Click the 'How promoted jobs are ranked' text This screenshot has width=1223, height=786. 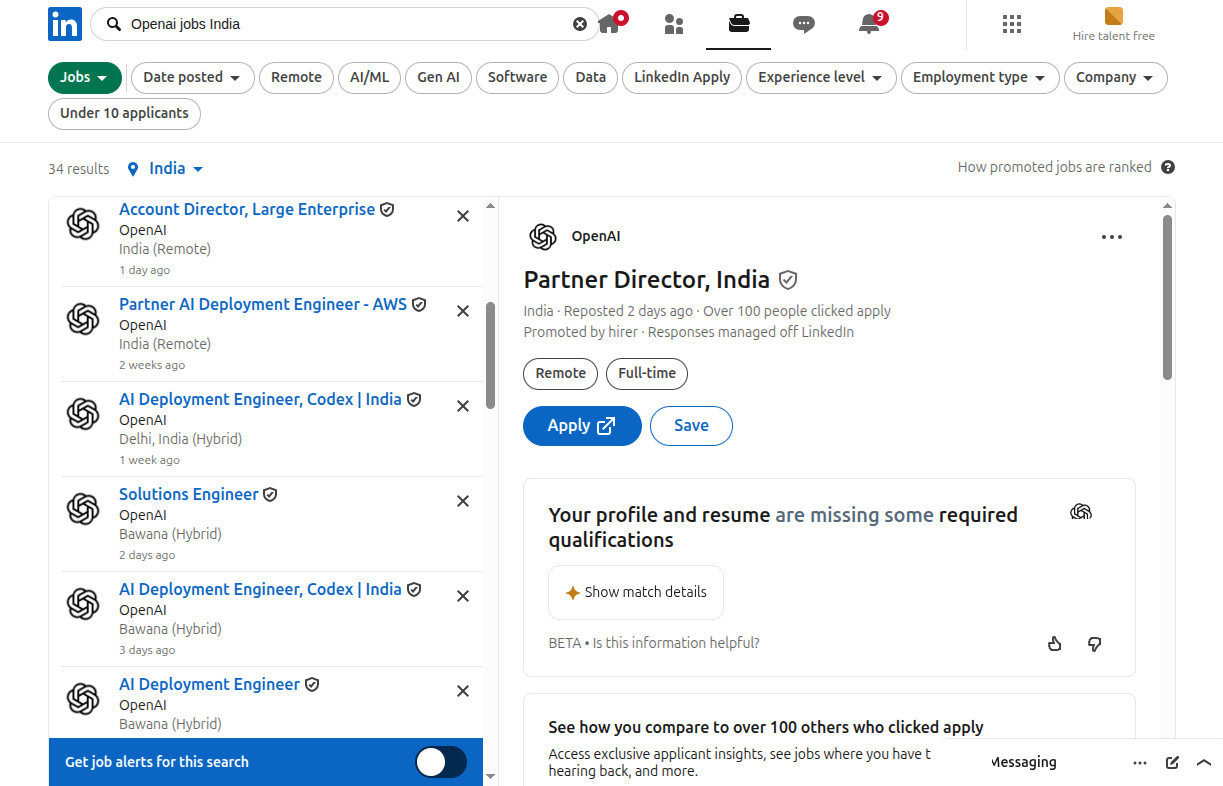(1055, 167)
